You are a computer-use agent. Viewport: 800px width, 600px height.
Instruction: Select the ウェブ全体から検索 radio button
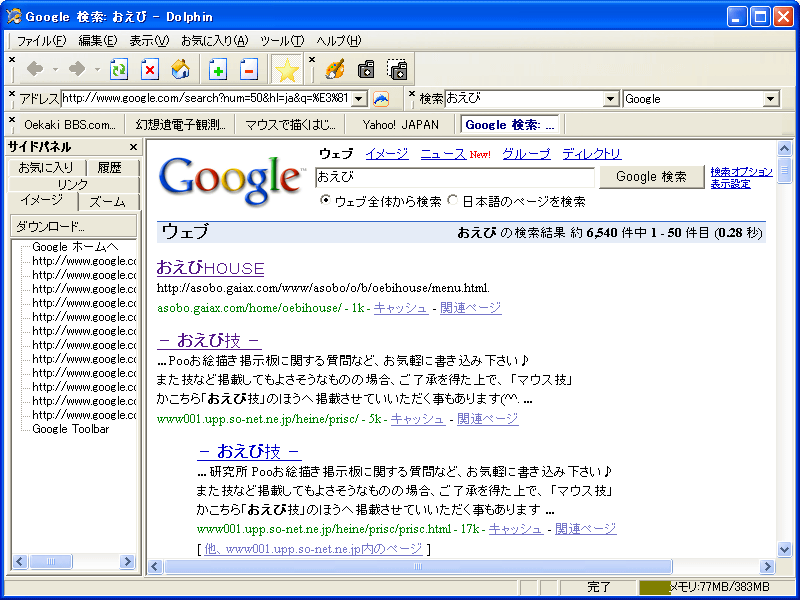click(325, 201)
